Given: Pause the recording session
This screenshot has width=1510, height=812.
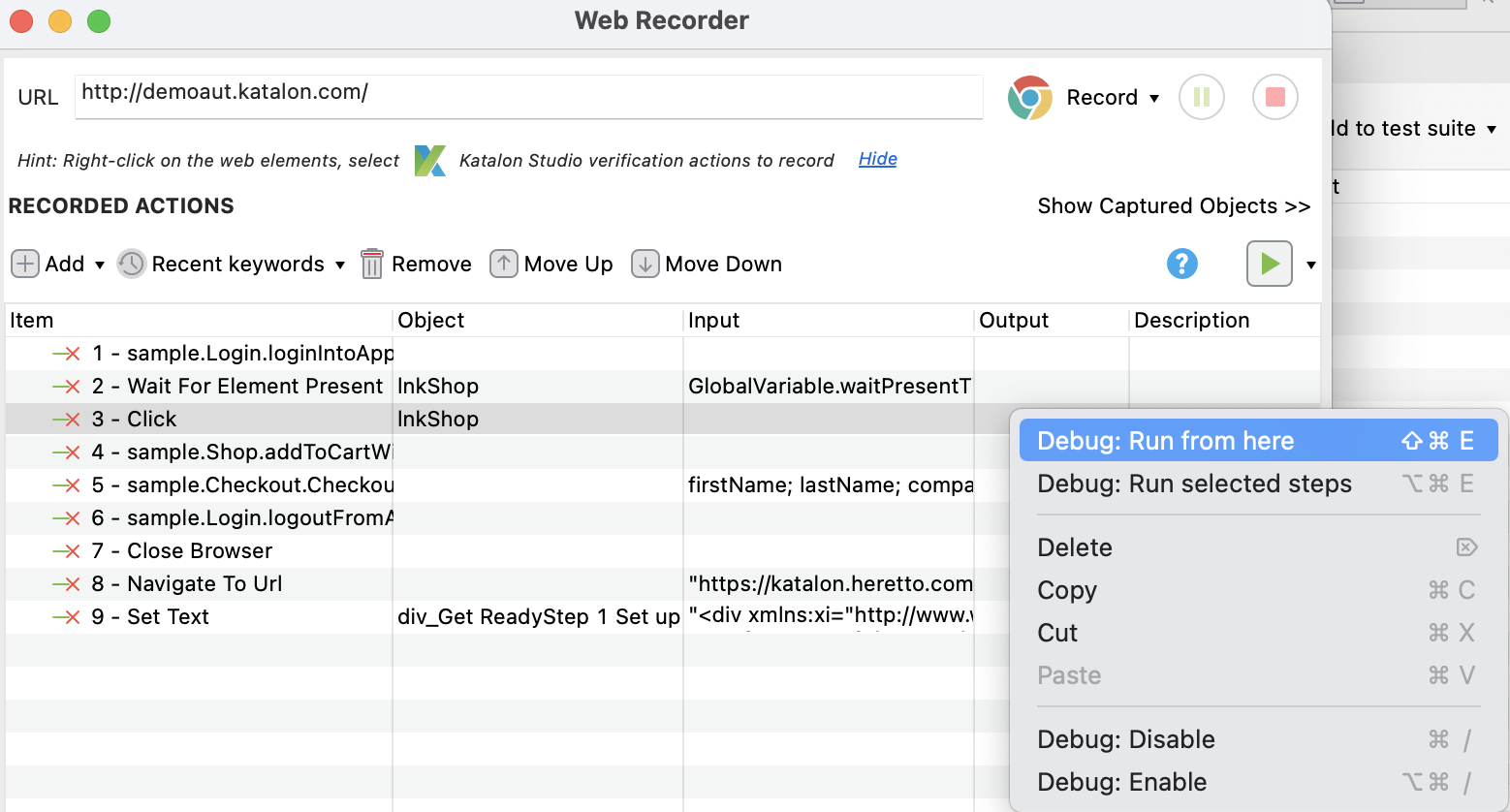Looking at the screenshot, I should click(1201, 98).
